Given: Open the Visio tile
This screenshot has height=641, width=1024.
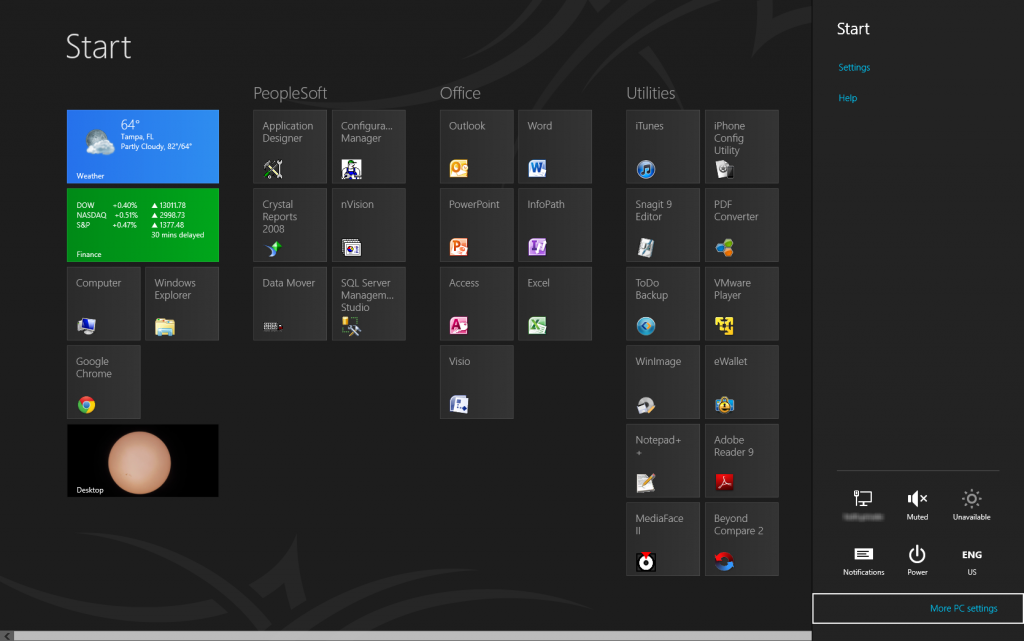Looking at the screenshot, I should (x=477, y=382).
